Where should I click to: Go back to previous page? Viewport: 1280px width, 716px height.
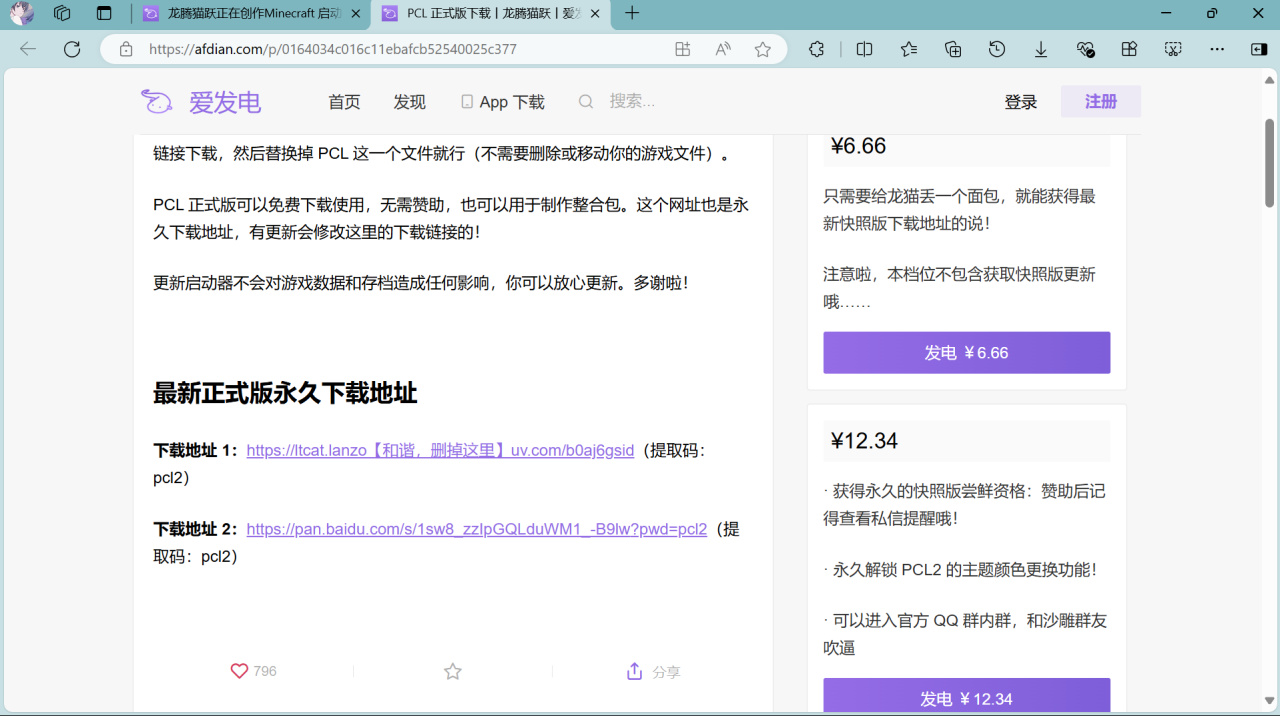pyautogui.click(x=28, y=49)
